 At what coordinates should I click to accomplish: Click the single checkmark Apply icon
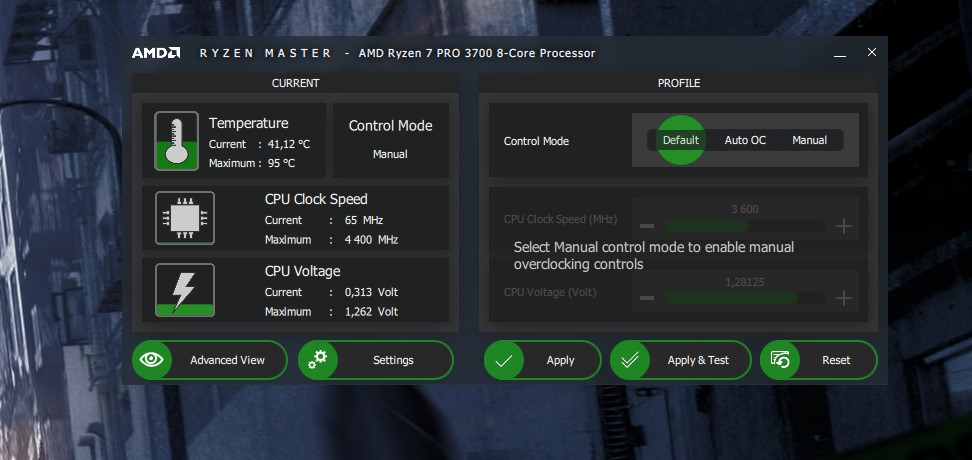click(x=504, y=360)
